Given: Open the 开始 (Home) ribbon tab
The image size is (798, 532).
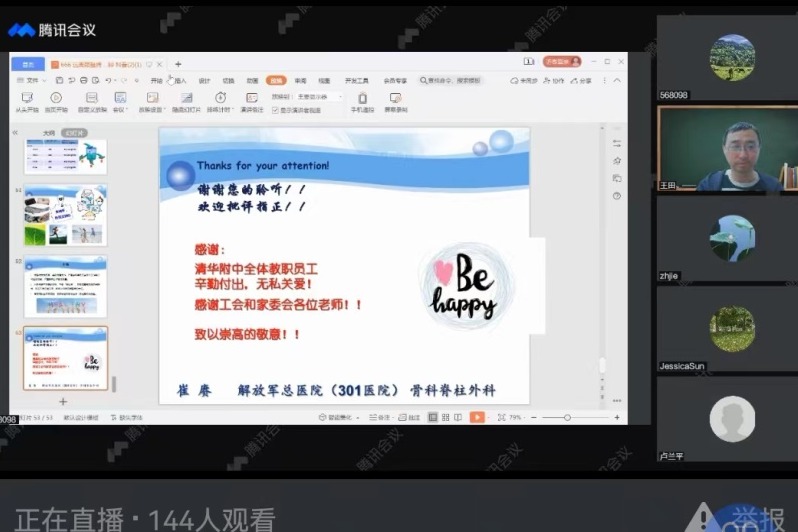Looking at the screenshot, I should pos(156,80).
